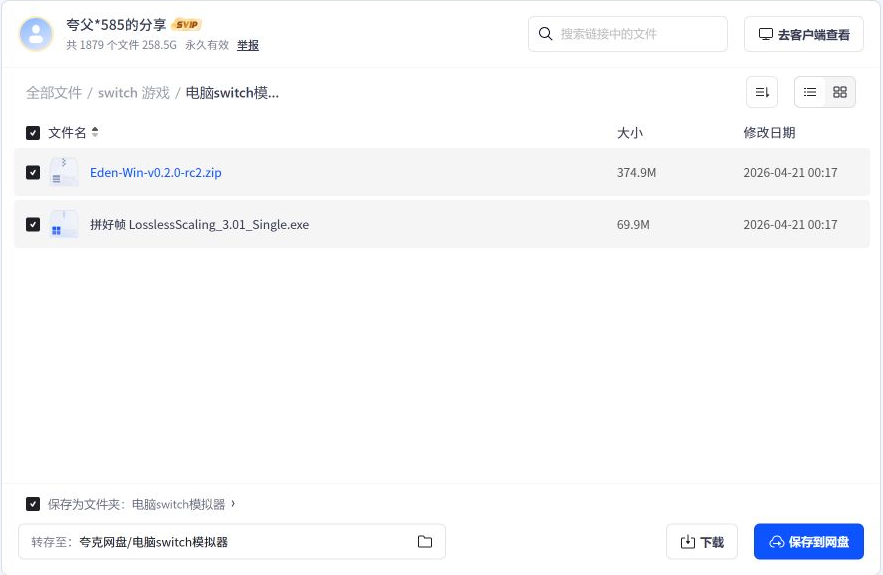883x575 pixels.
Task: Uncheck the Eden-Win-v0.2.0-rc2.zip checkbox
Action: (x=33, y=172)
